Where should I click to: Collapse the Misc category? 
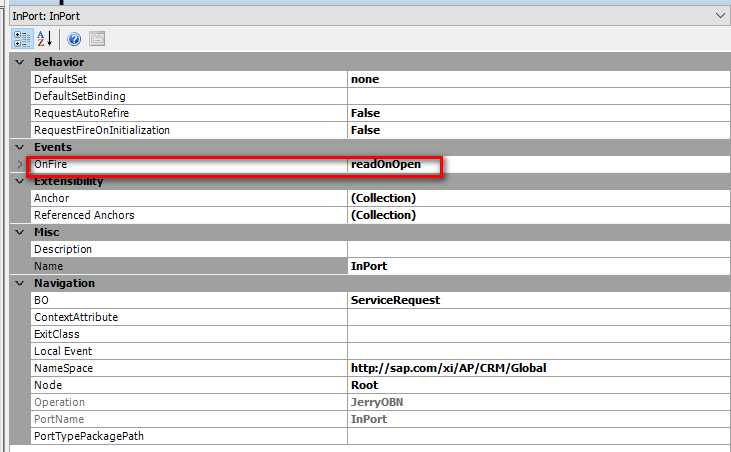(x=20, y=232)
